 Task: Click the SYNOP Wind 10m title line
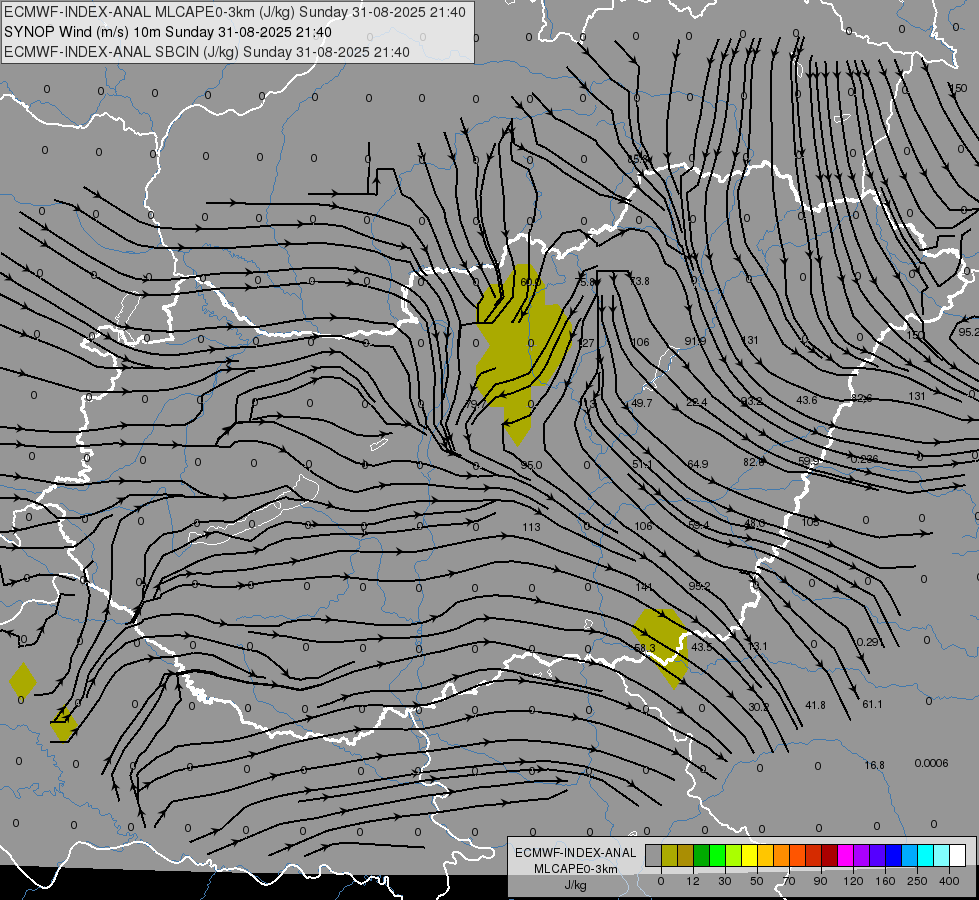pos(168,32)
